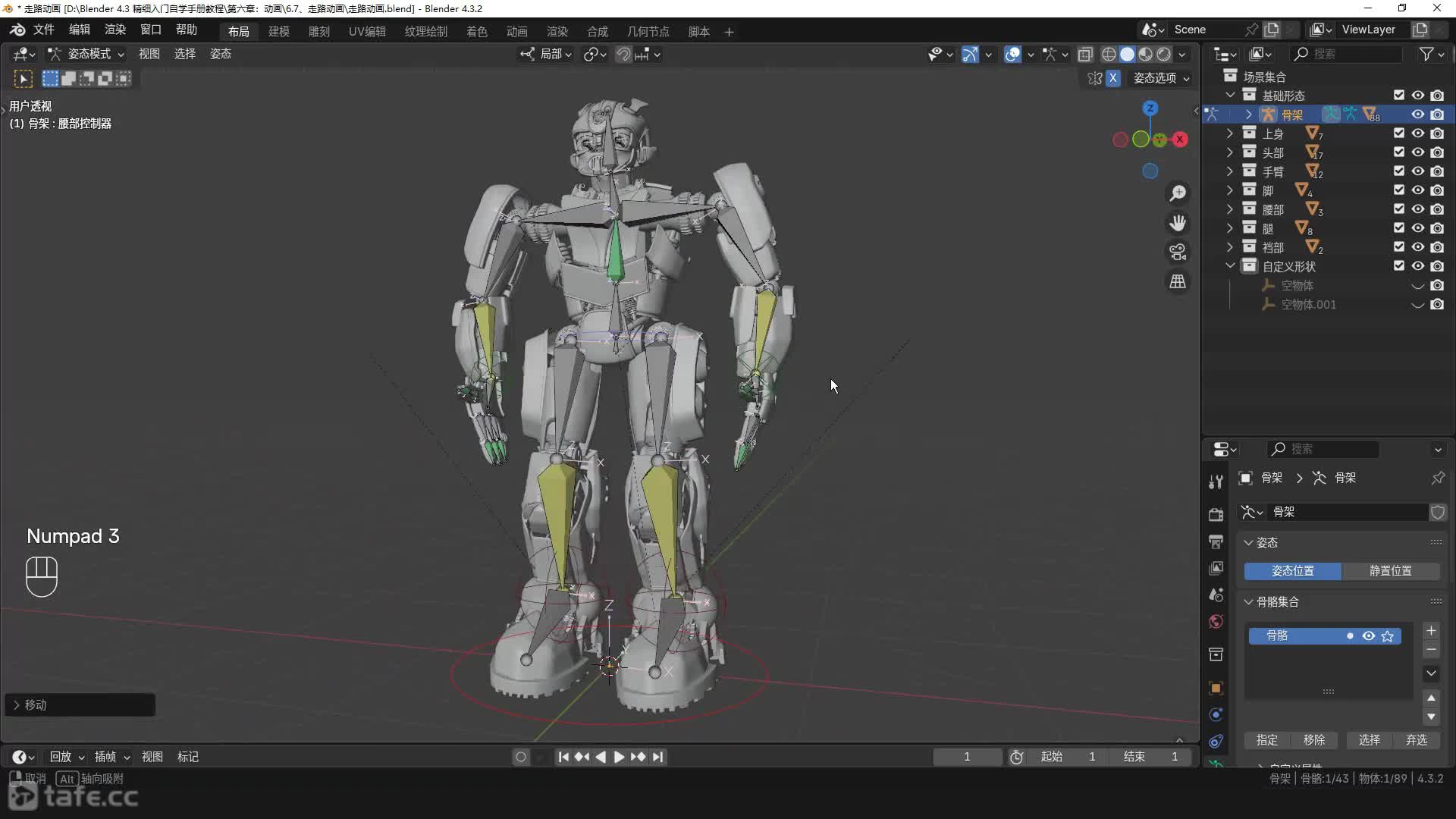Image resolution: width=1456 pixels, height=819 pixels.
Task: Add a new bone collection
Action: pyautogui.click(x=1431, y=631)
